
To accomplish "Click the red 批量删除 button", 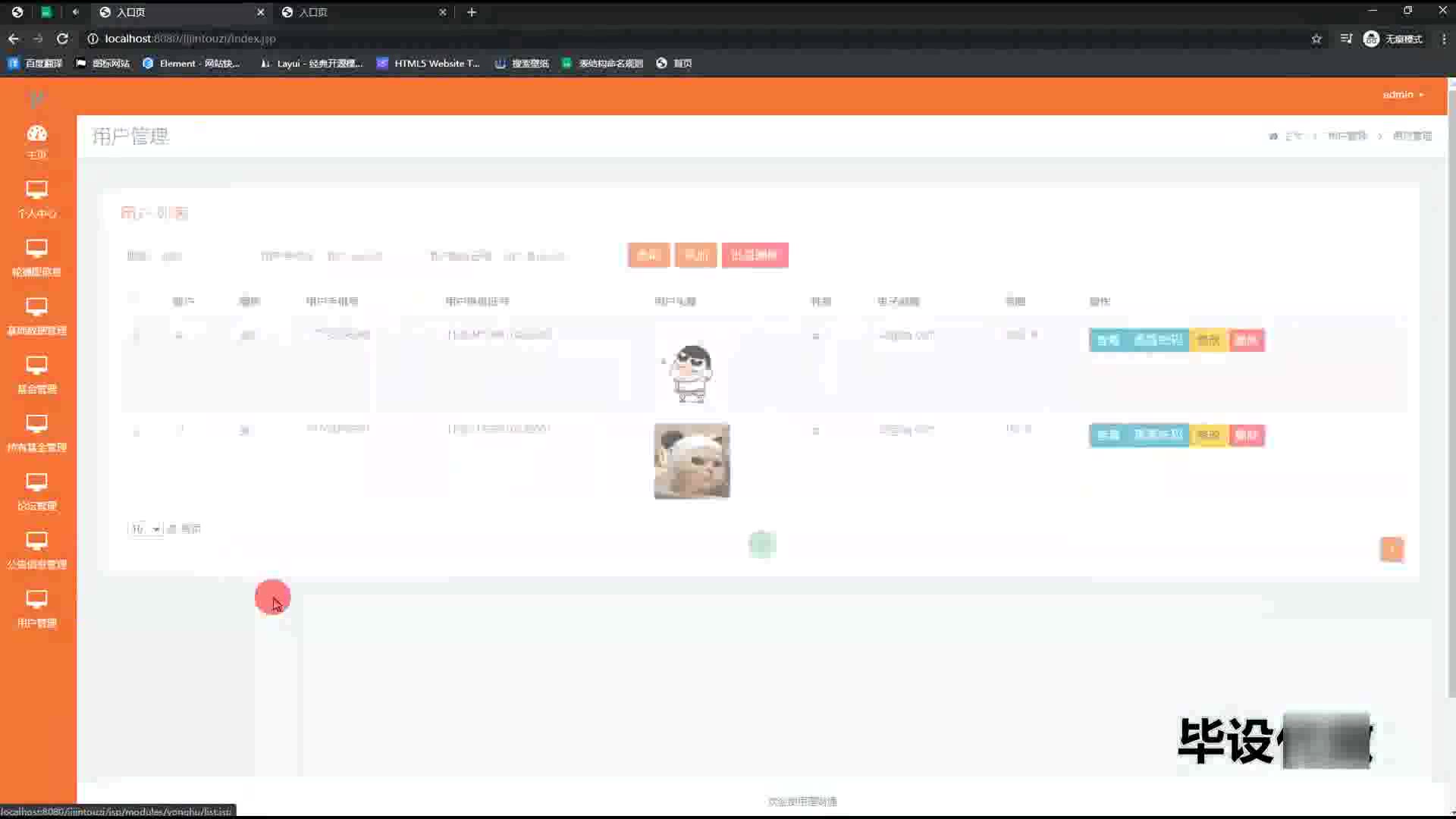I will click(755, 255).
